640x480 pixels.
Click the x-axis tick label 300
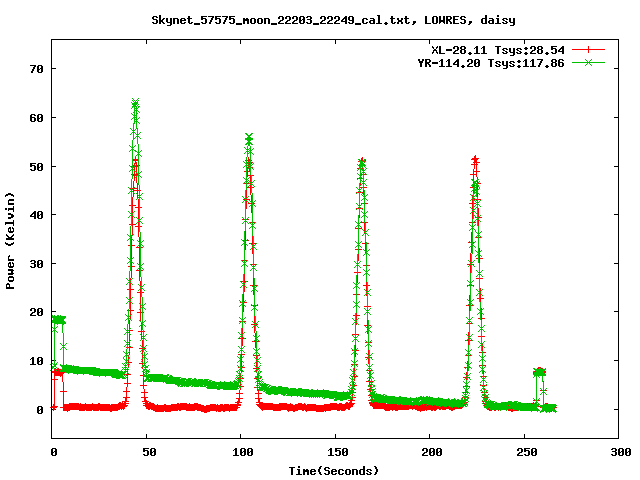[621, 452]
